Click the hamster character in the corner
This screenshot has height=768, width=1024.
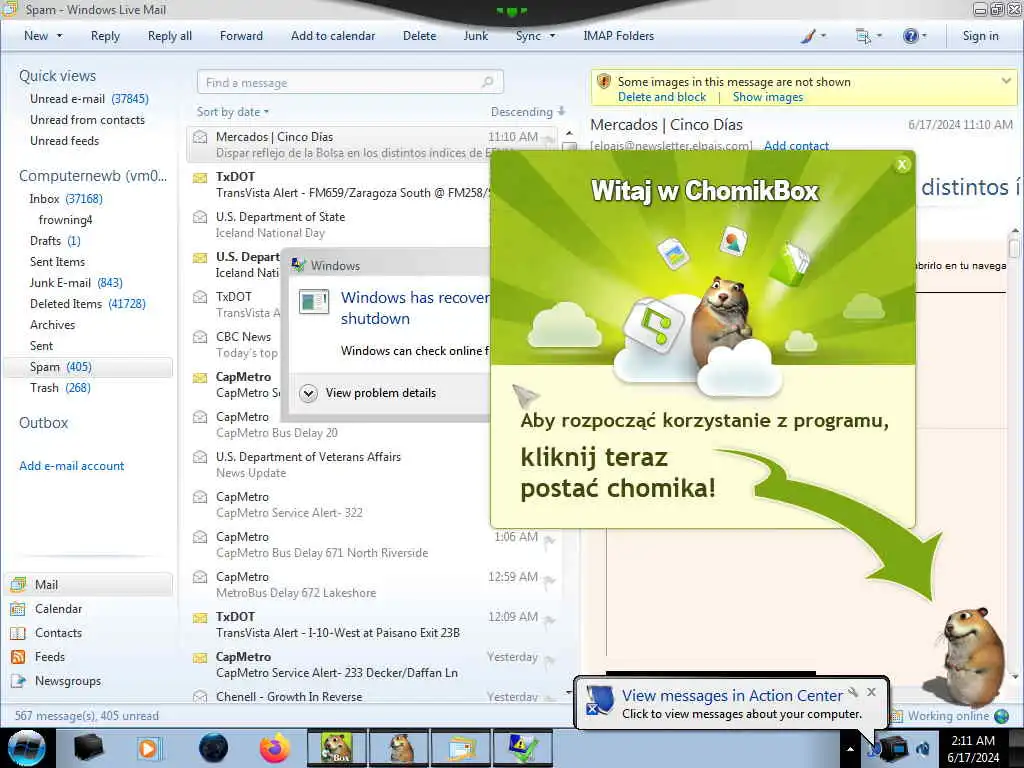965,656
